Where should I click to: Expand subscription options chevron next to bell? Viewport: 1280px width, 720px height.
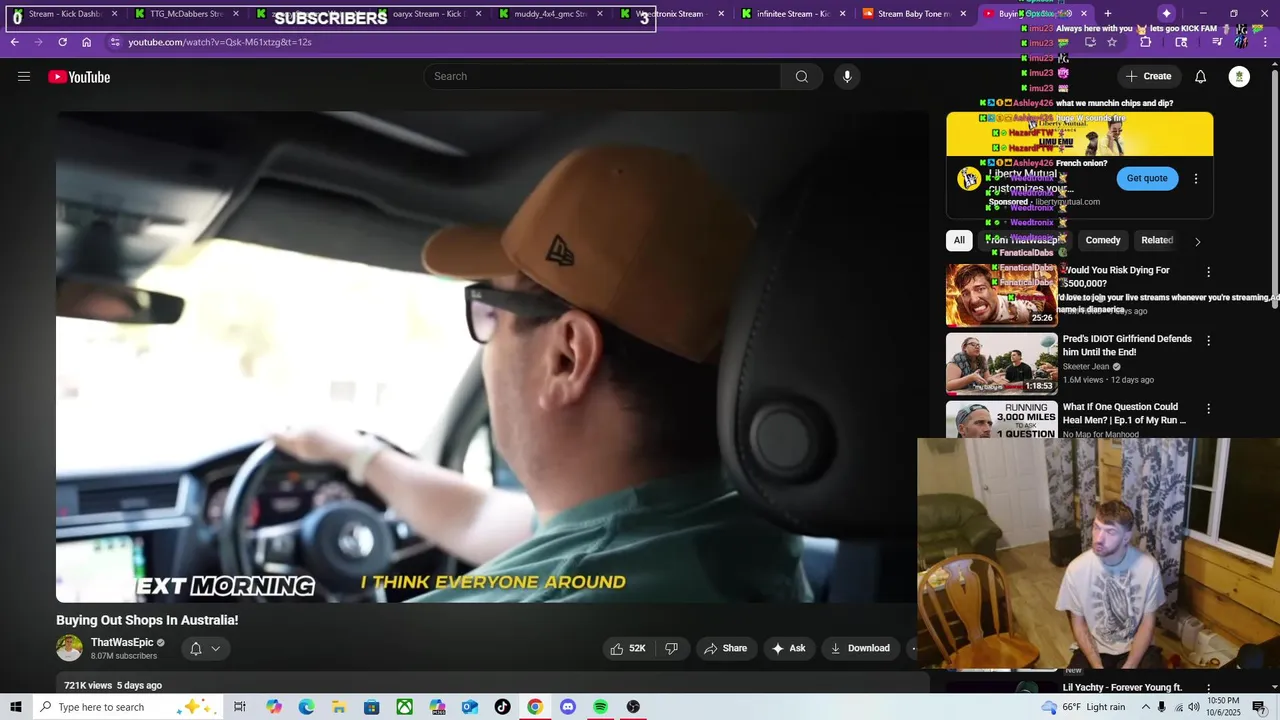click(215, 649)
